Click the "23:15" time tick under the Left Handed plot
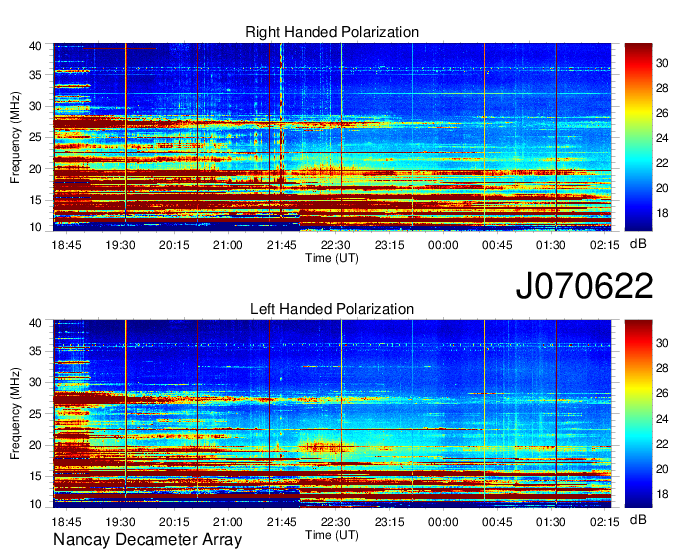 389,522
